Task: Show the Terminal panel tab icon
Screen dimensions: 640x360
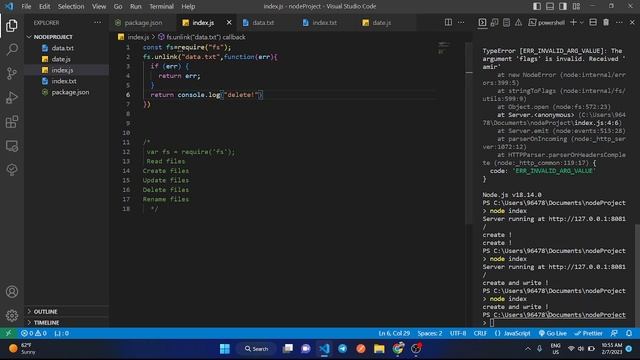Action: pyautogui.click(x=482, y=23)
